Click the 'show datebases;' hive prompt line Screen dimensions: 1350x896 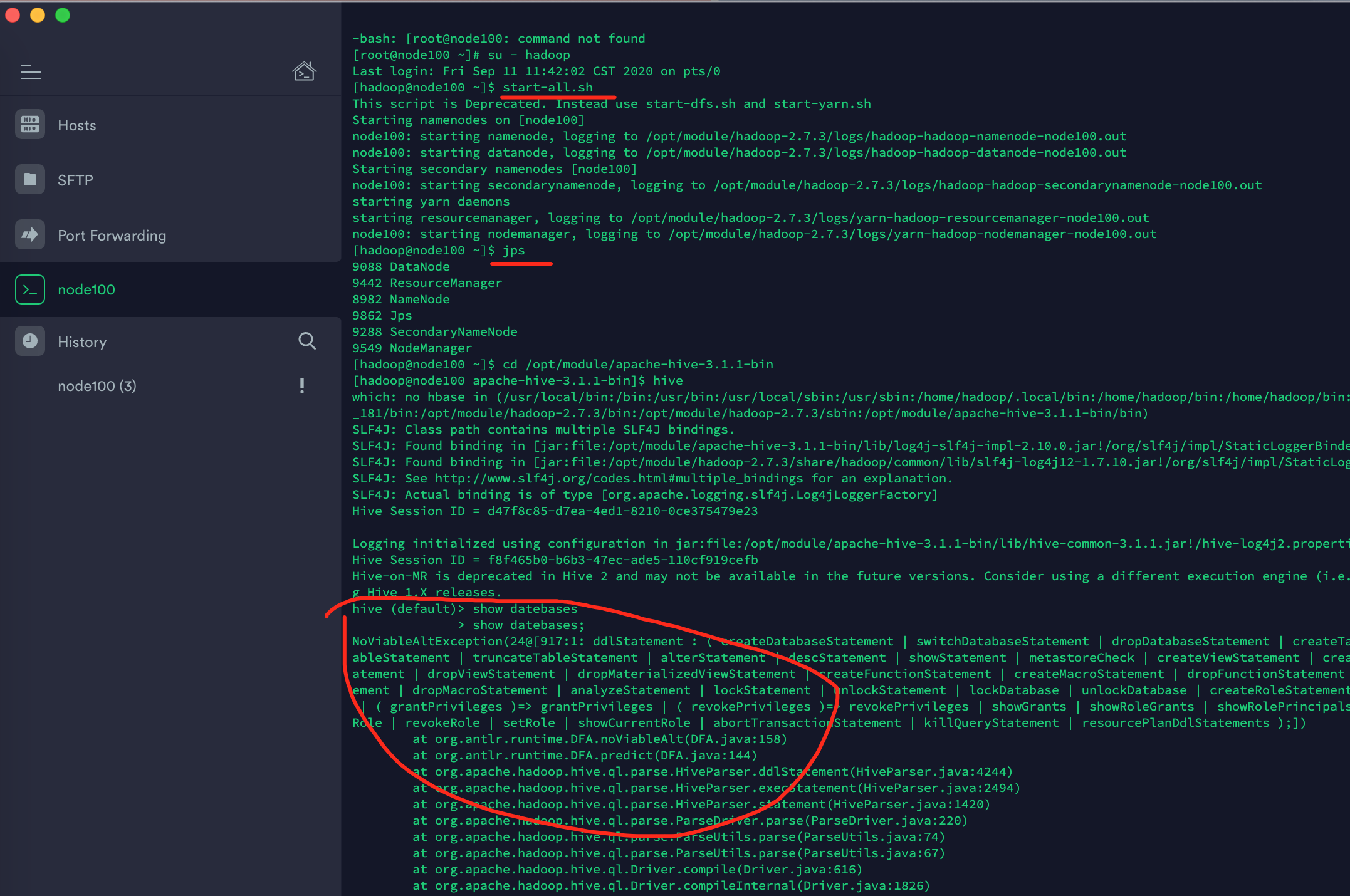tap(528, 625)
